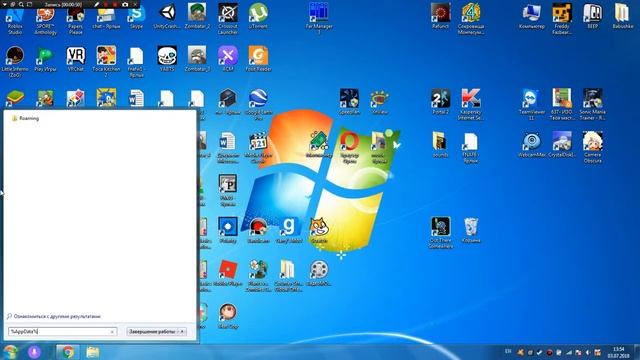Viewport: 640px width, 360px height.
Task: Launch the Foxit Reader shortcut
Action: tap(258, 59)
